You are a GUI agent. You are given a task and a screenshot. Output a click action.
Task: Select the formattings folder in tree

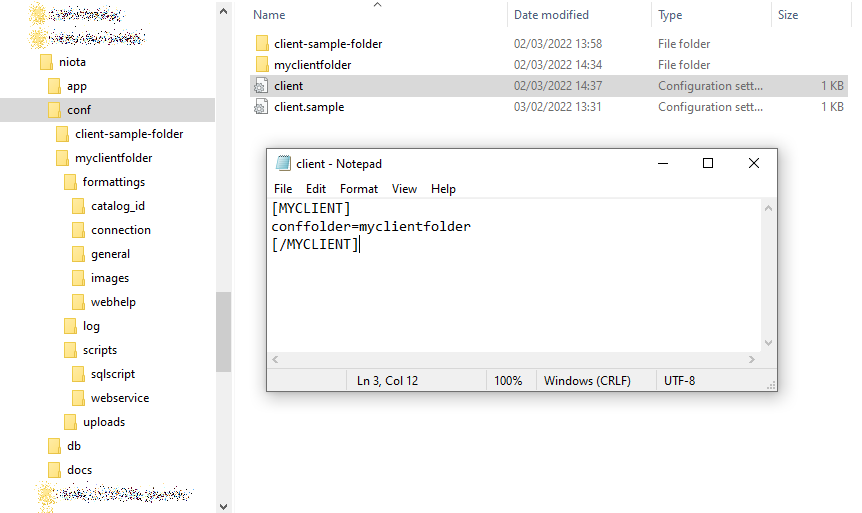(x=113, y=182)
